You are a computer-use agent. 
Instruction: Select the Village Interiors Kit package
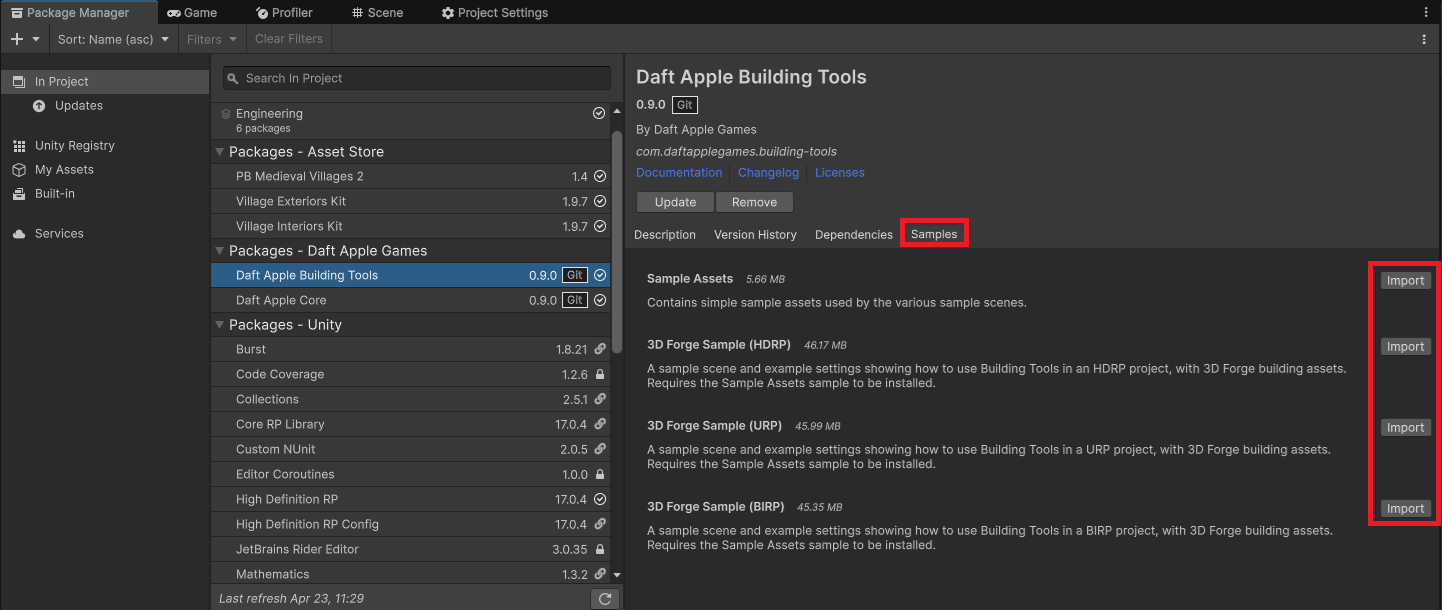click(410, 226)
